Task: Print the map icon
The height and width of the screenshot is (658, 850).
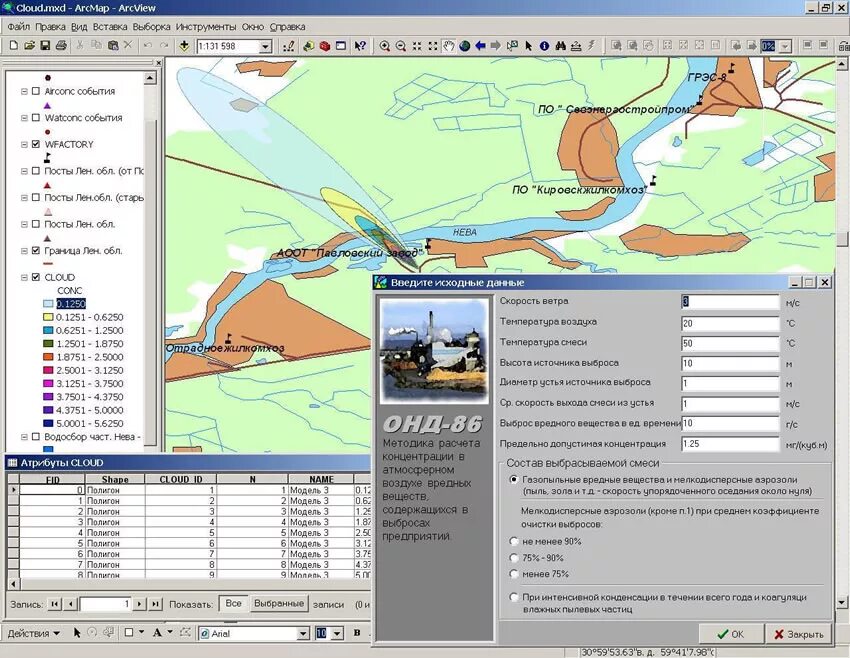Action: 61,46
